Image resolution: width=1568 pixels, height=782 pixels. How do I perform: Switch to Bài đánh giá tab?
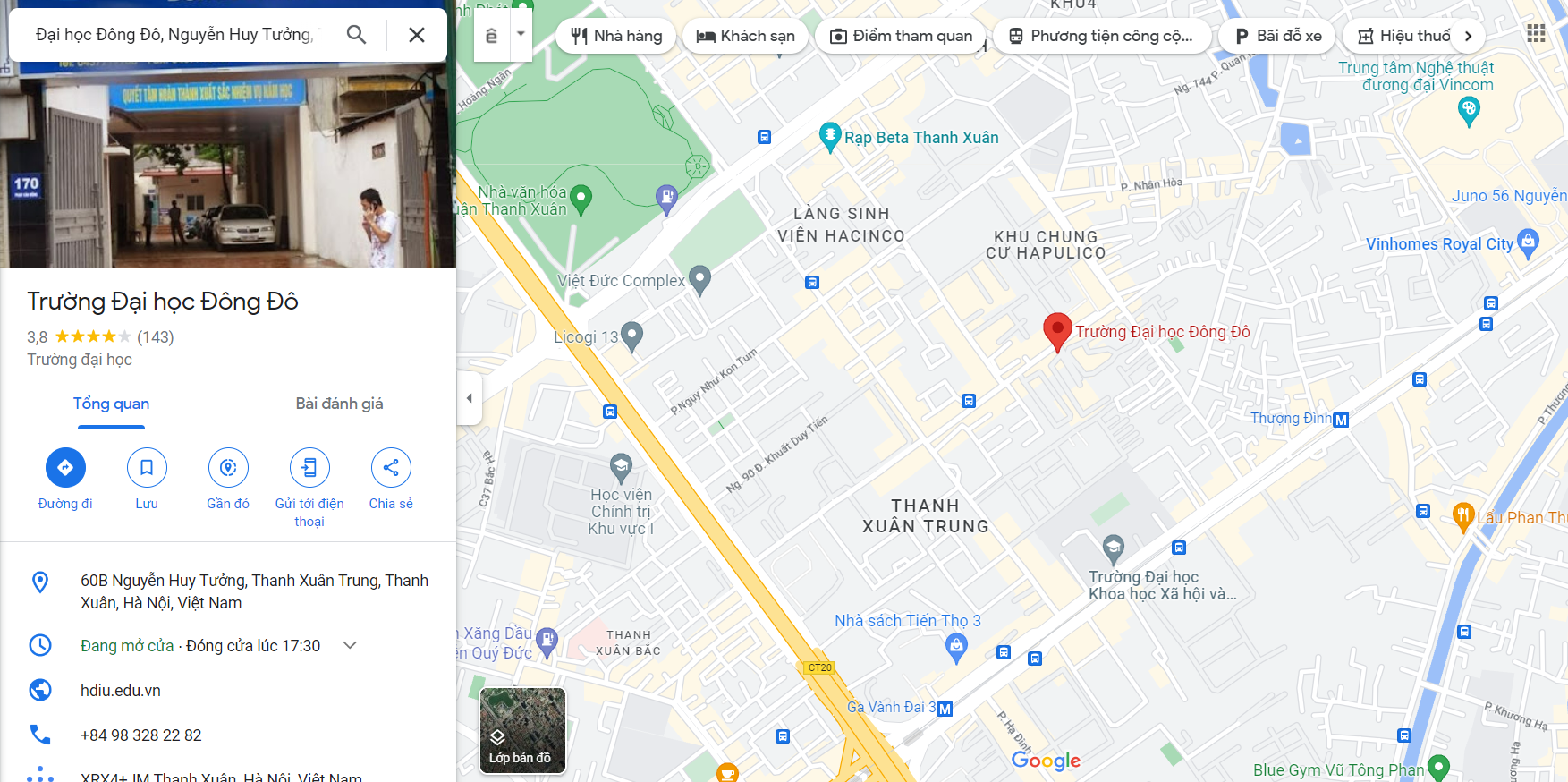click(339, 404)
